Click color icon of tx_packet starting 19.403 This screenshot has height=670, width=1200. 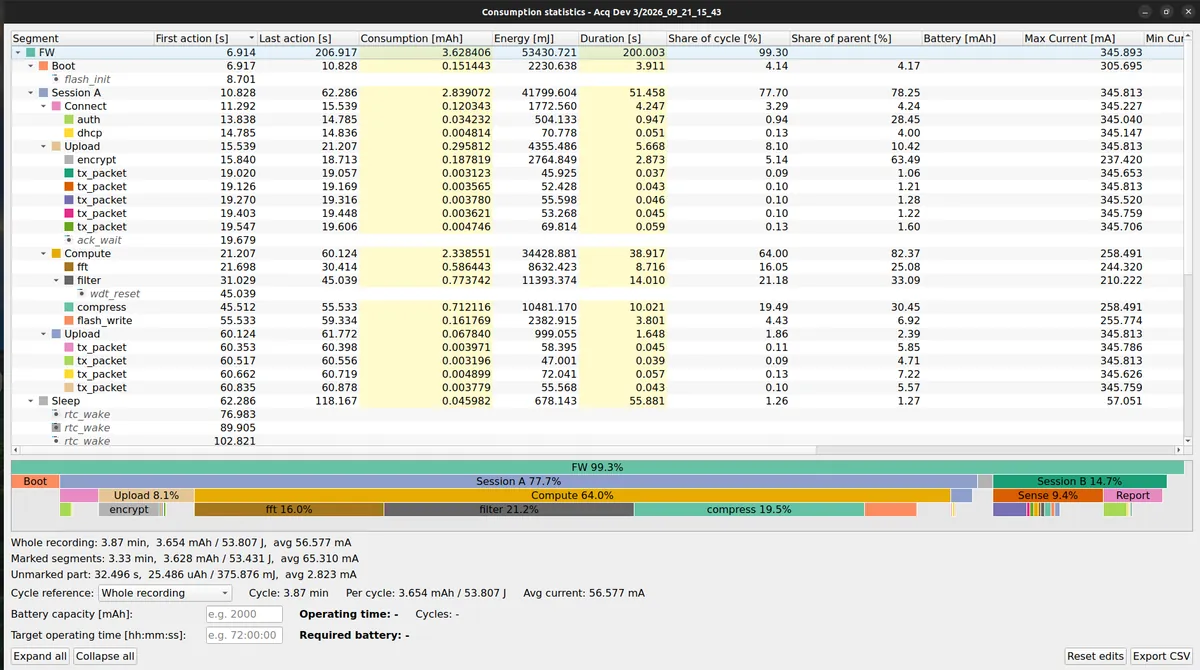(x=69, y=213)
